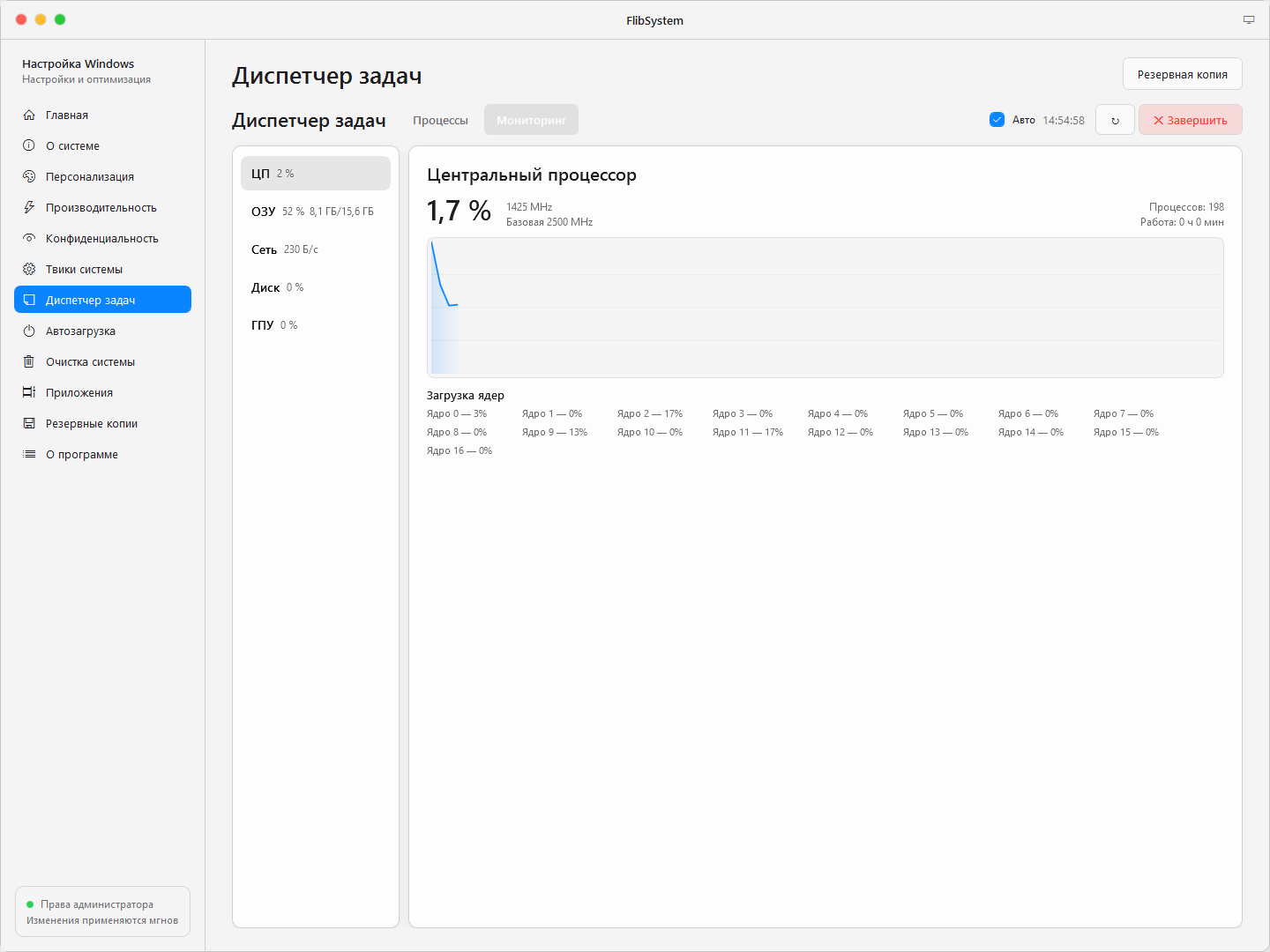Click the 1,7 % CPU load value
Image resolution: width=1270 pixels, height=952 pixels.
point(459,211)
